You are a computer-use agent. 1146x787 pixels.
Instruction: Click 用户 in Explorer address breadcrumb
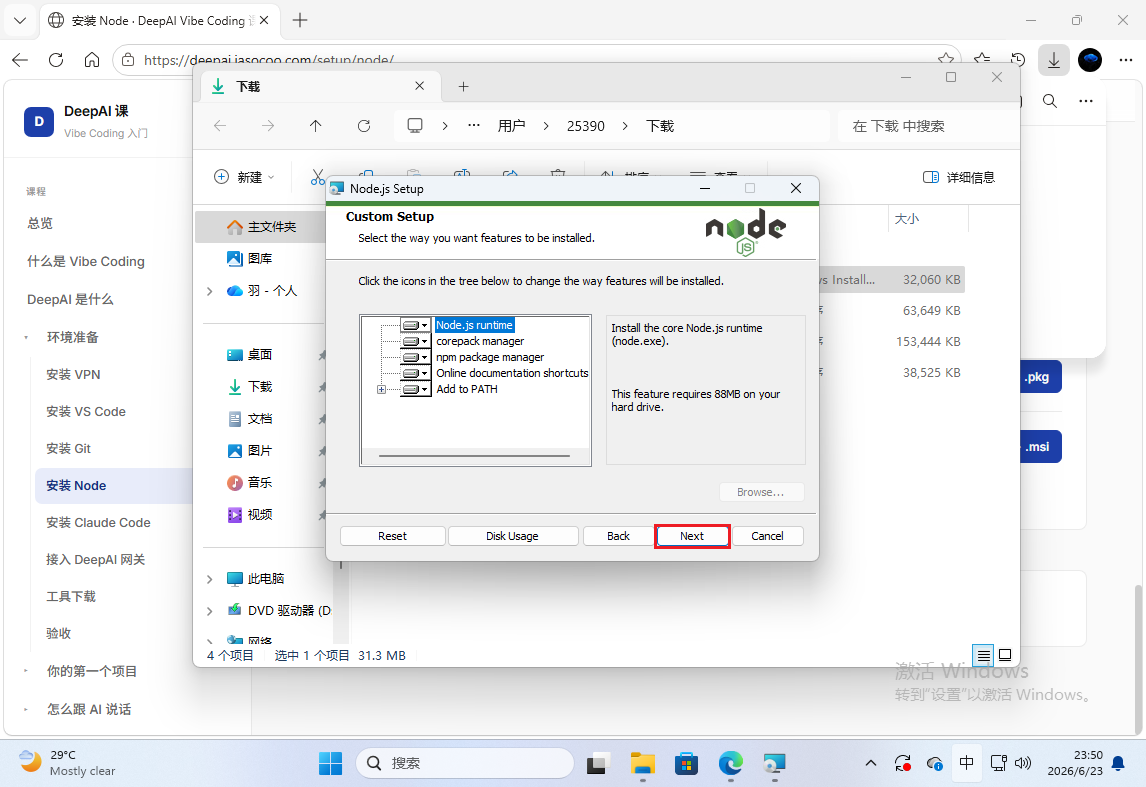[512, 126]
